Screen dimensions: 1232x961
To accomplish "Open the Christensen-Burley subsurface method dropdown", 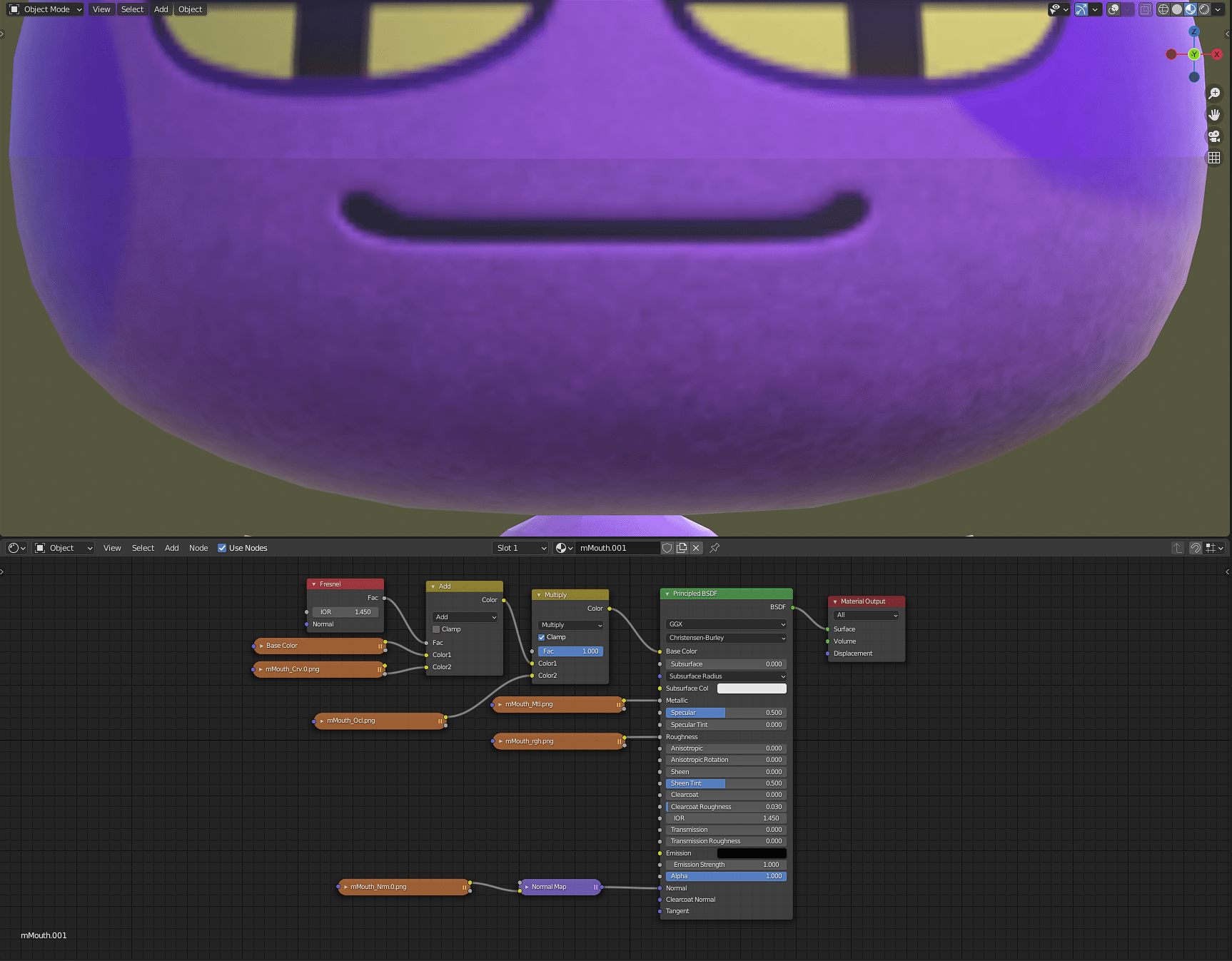I will (x=726, y=638).
